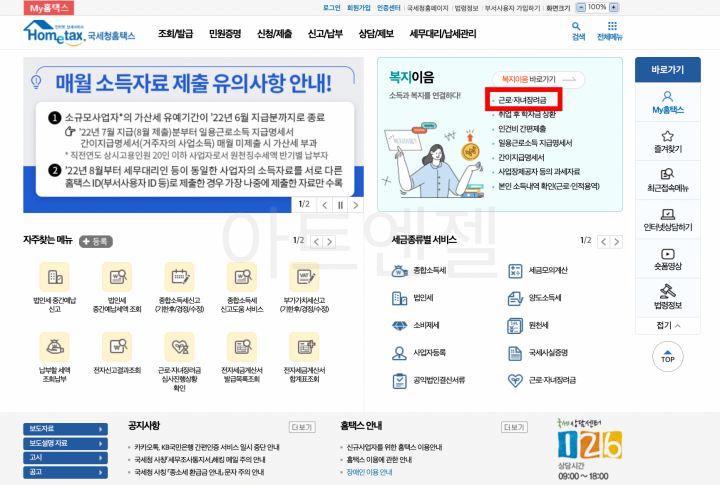The width and height of the screenshot is (720, 485).
Task: Open the 종합소득세 신고도움 서비스 icon
Action: point(242,277)
